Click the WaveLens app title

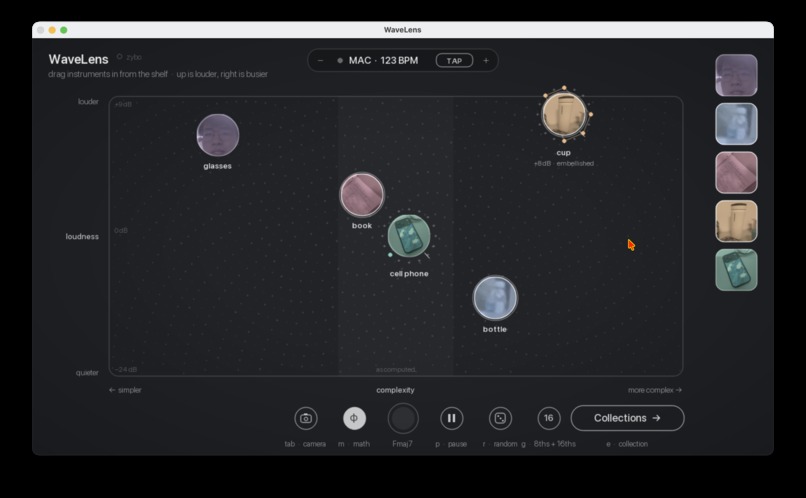tap(79, 59)
